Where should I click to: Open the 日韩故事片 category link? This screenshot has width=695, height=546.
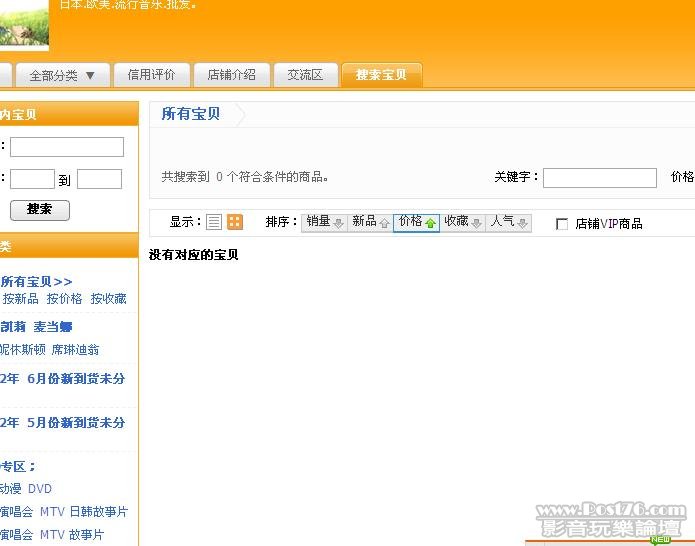coord(98,512)
